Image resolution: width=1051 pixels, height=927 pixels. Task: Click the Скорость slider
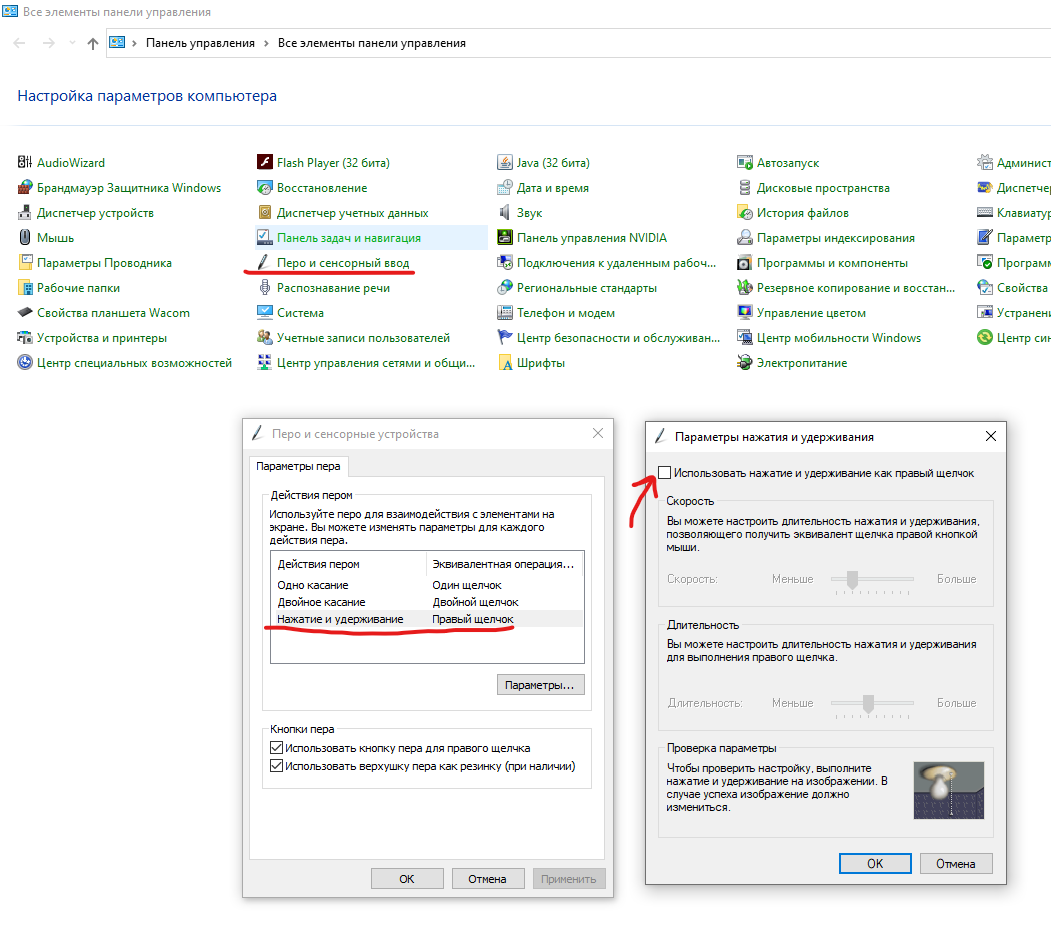coord(853,579)
